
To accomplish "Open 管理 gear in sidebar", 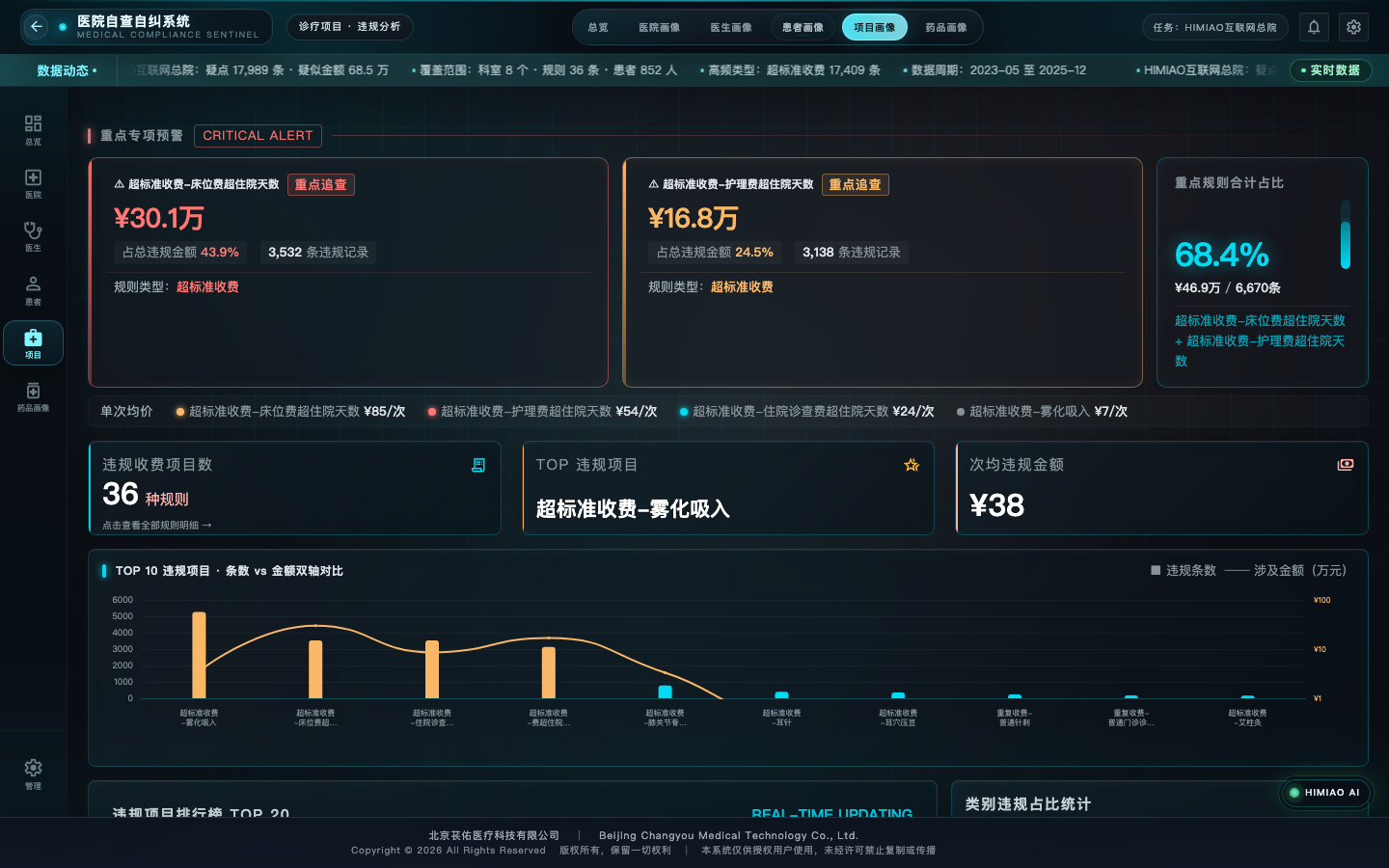I will tap(33, 773).
